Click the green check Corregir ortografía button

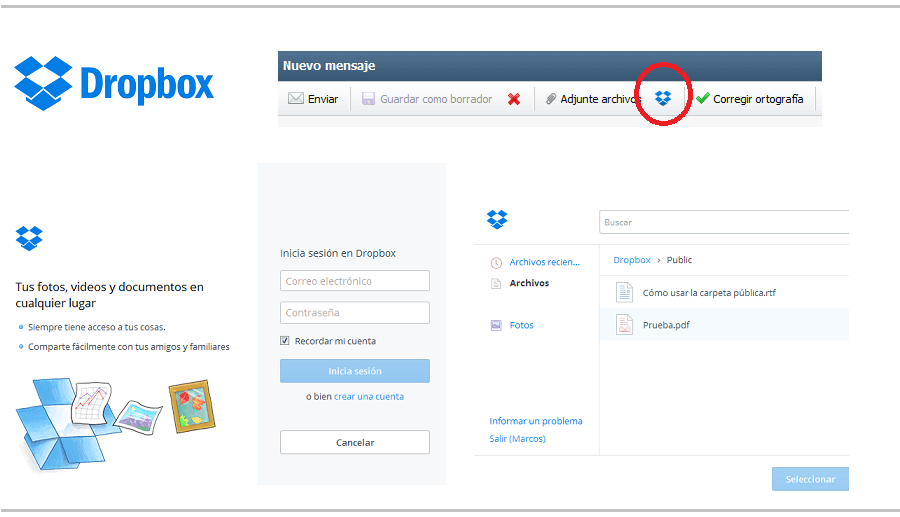750,99
